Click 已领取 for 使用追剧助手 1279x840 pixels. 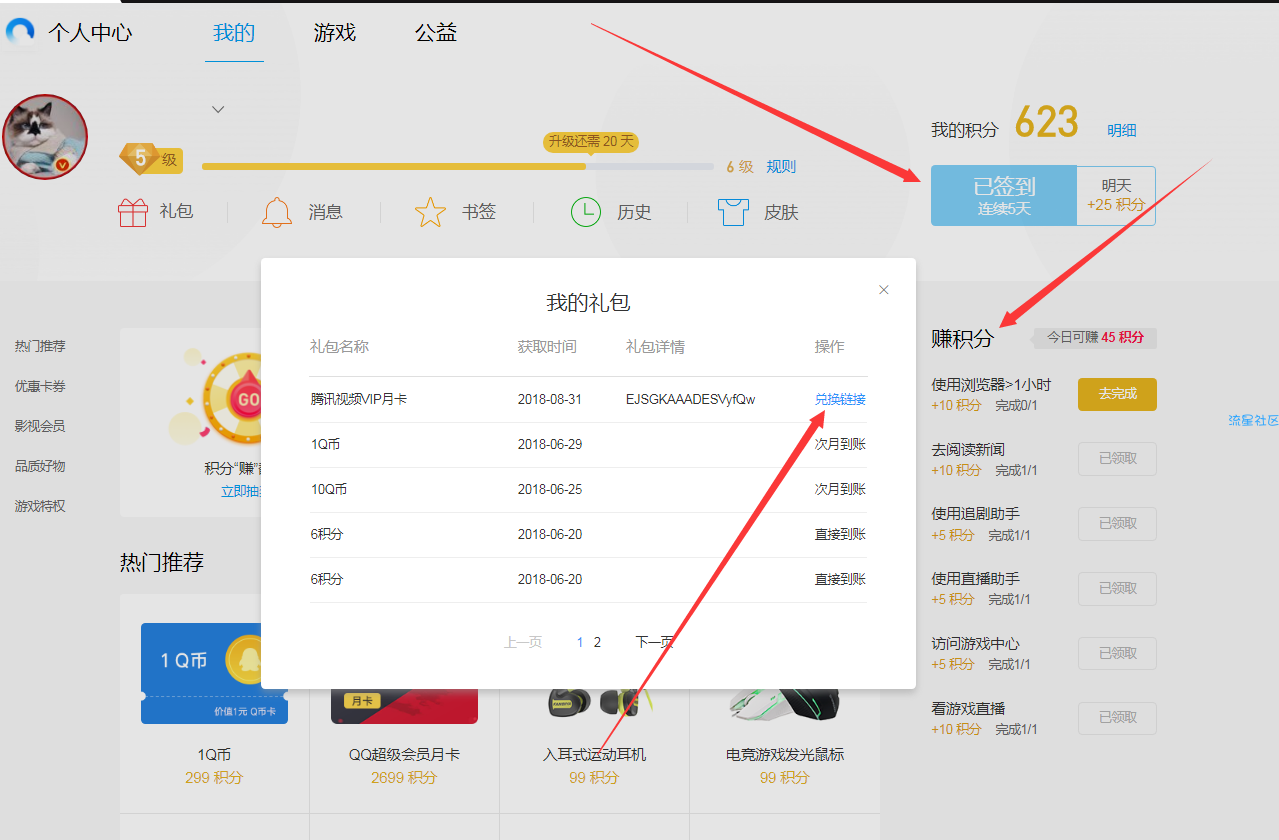click(x=1117, y=524)
